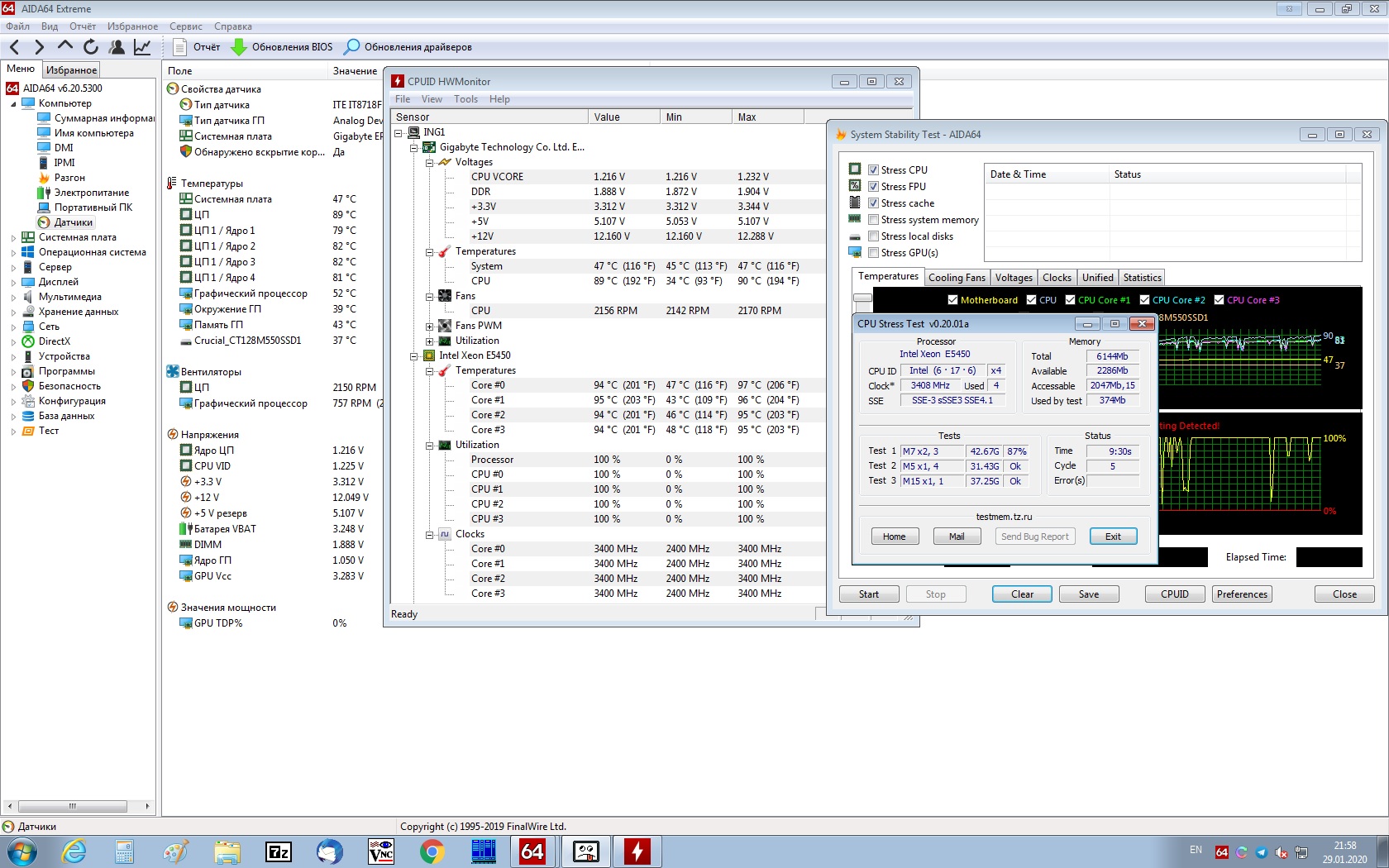Click the left panel horizontal scrollbar
Screen dimensions: 1389x868
coord(72,806)
